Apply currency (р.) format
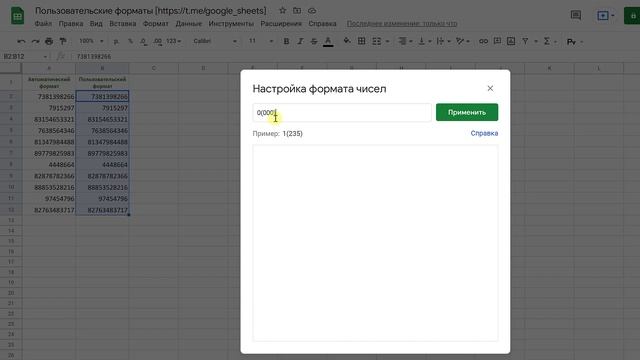 point(116,41)
